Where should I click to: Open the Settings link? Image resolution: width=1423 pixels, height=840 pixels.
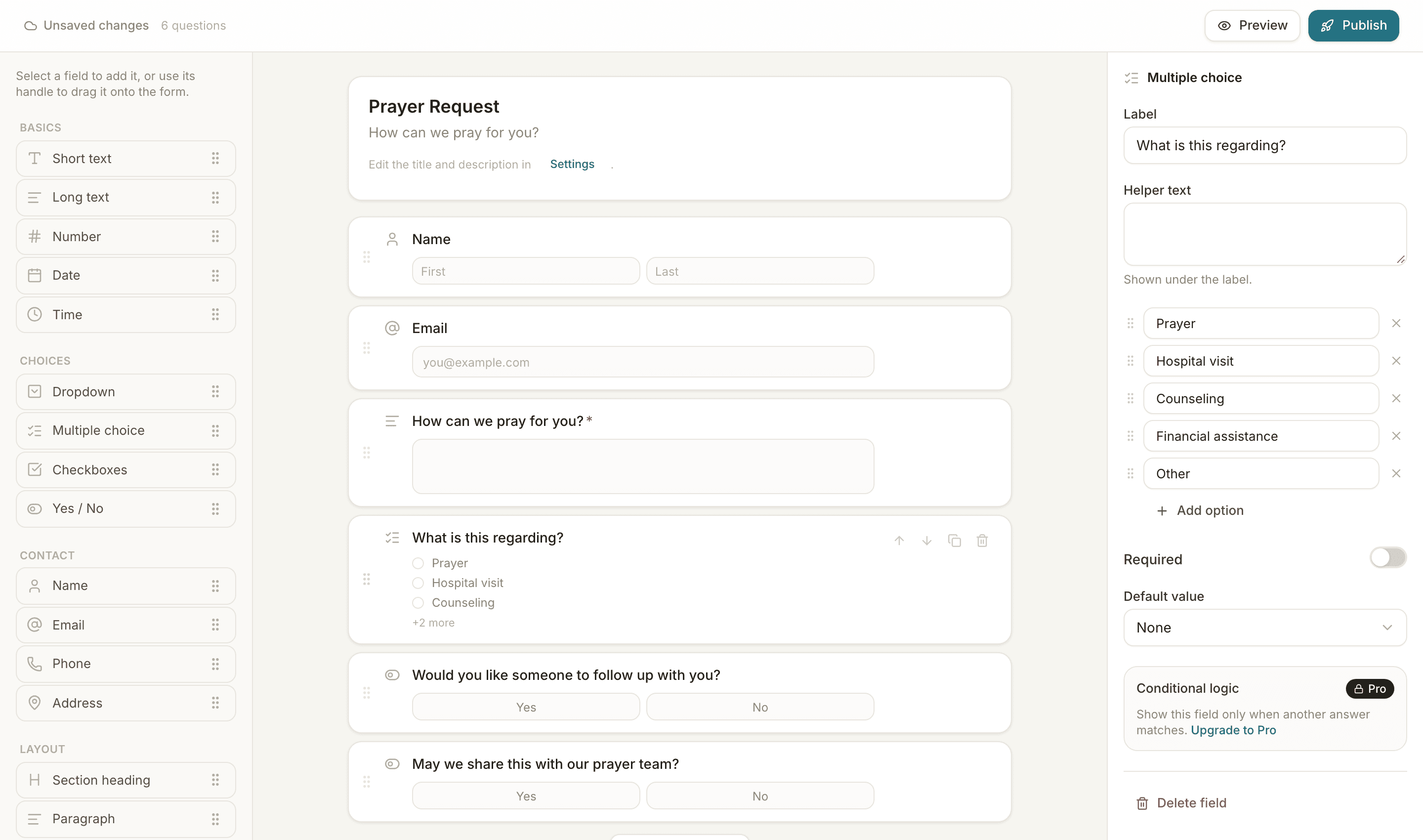coord(572,164)
